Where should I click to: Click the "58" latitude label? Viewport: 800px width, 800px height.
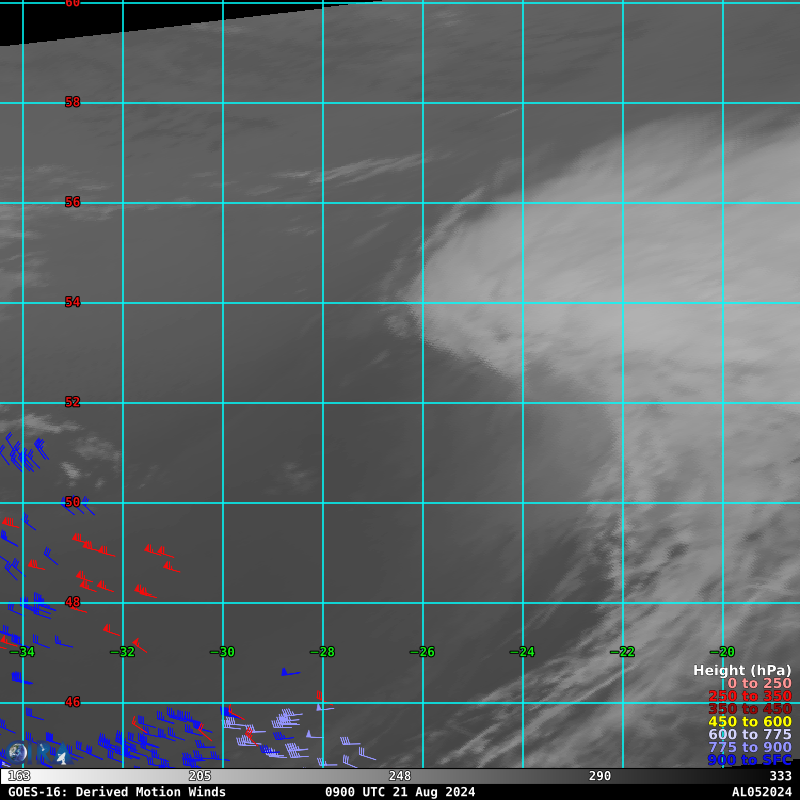72,102
